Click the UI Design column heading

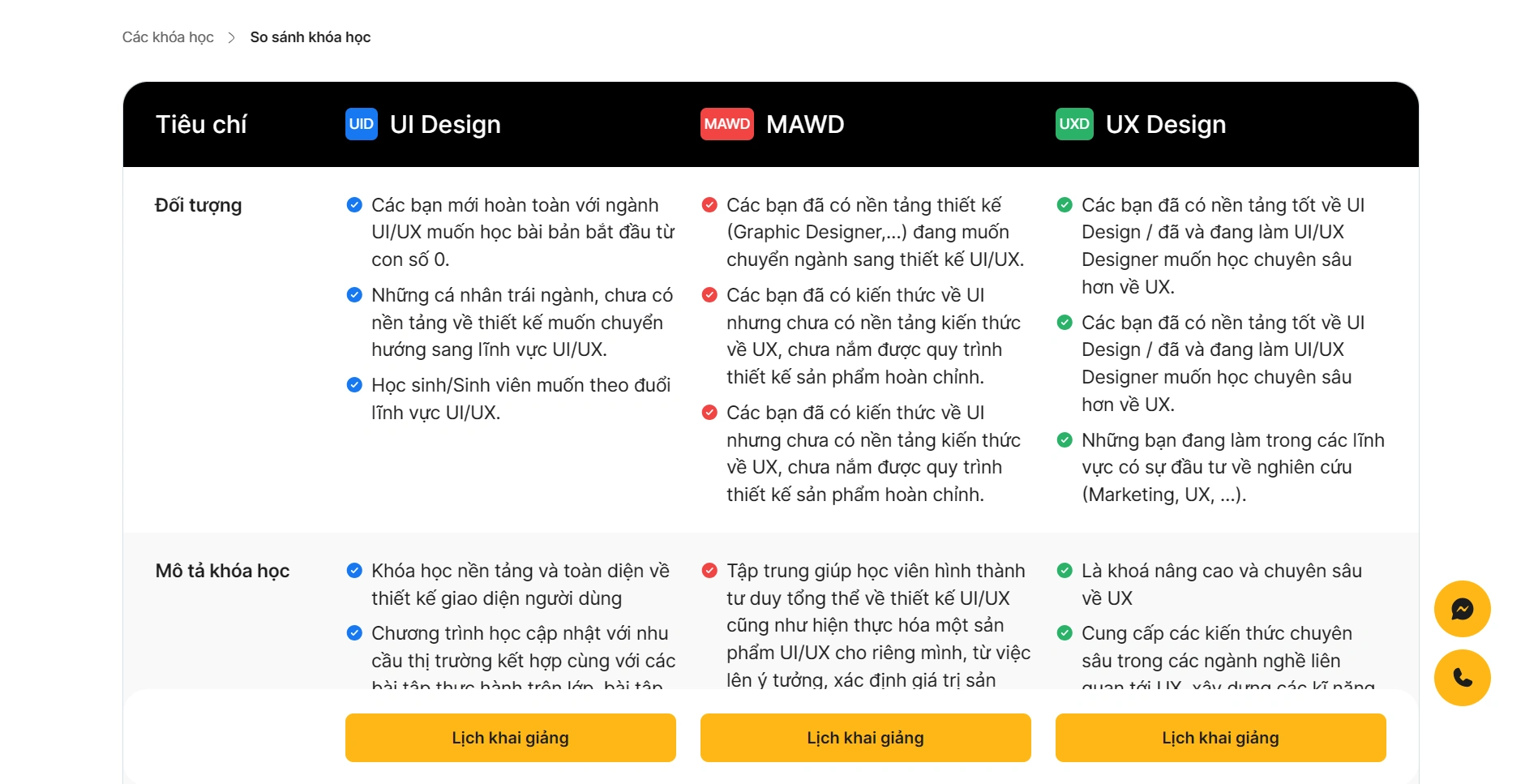(x=445, y=124)
